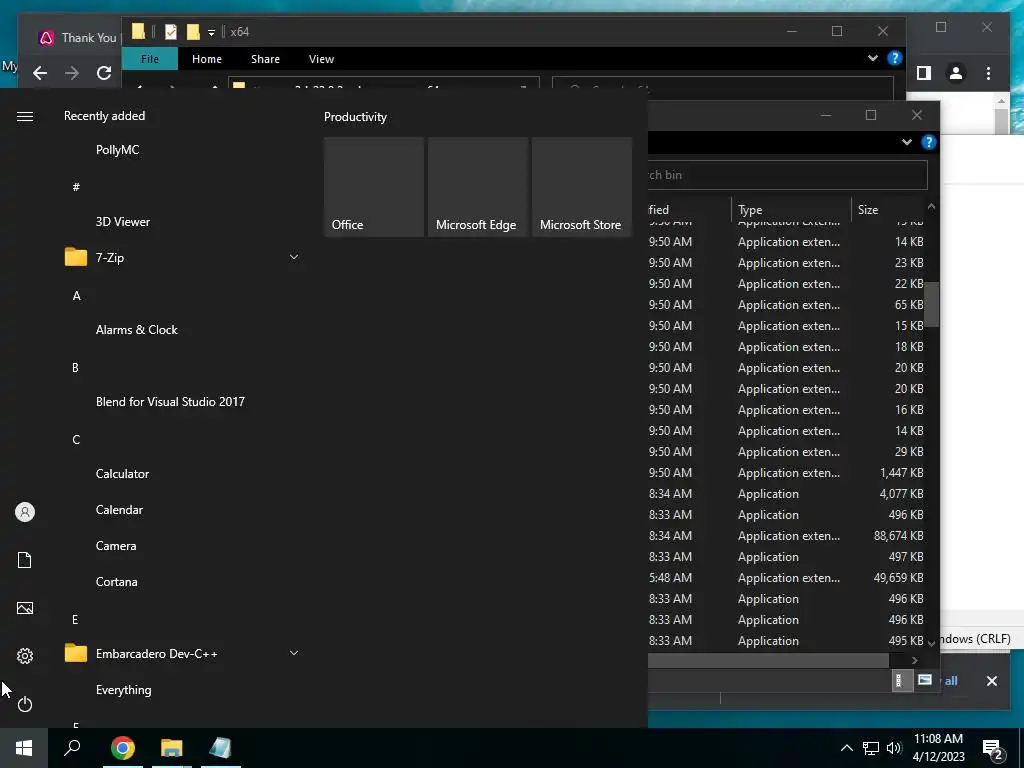Open taskbar Search magnifier
Image resolution: width=1024 pixels, height=768 pixels.
point(72,748)
